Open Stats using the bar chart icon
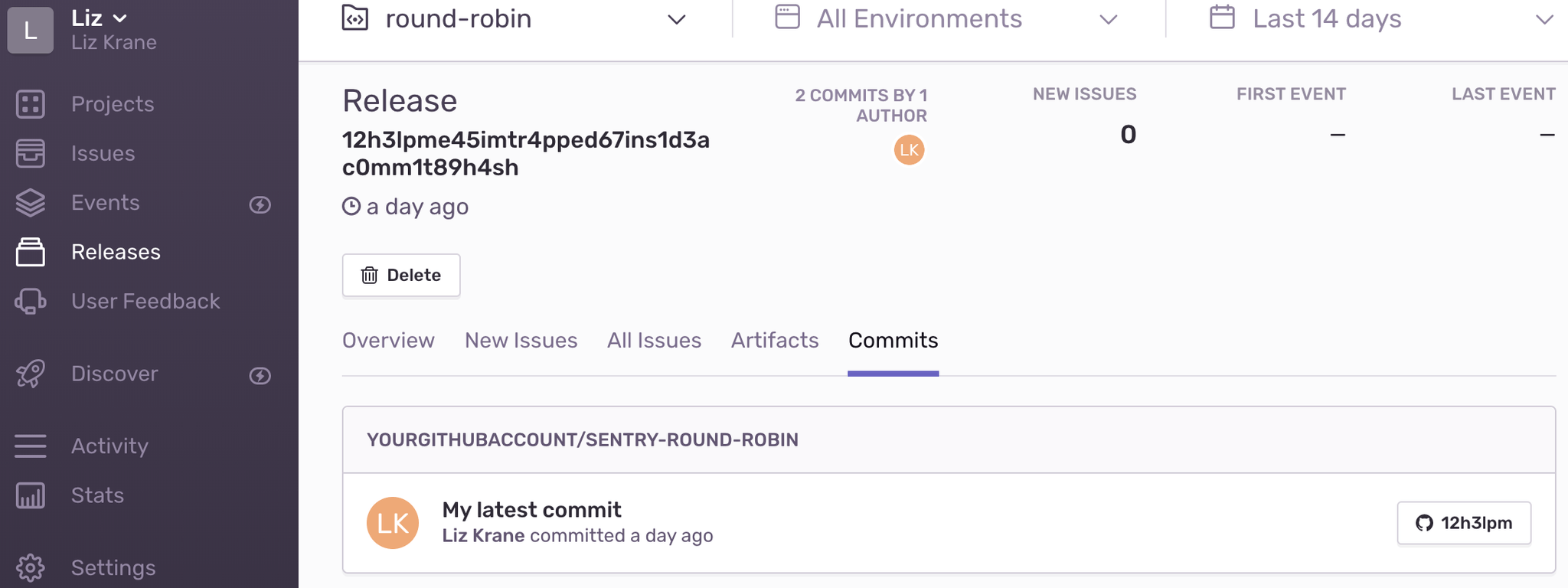 [30, 495]
